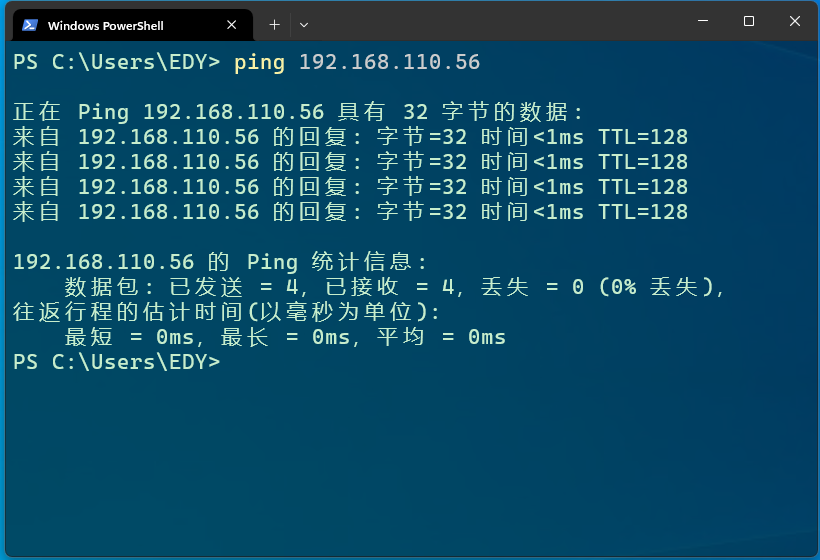Image resolution: width=820 pixels, height=560 pixels.
Task: Click the bottom PS C:\Users\EDY> prompt
Action: coord(116,362)
